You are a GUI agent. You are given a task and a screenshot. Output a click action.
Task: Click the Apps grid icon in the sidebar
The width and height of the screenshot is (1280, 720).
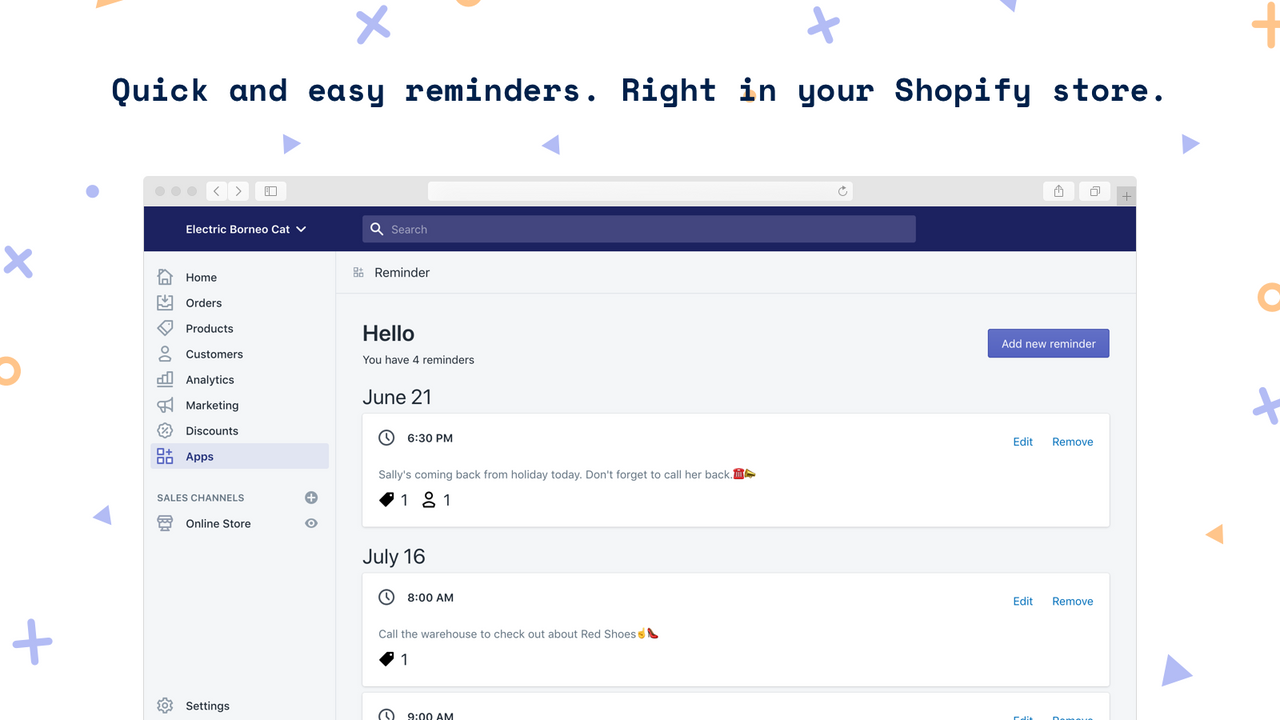tap(164, 456)
